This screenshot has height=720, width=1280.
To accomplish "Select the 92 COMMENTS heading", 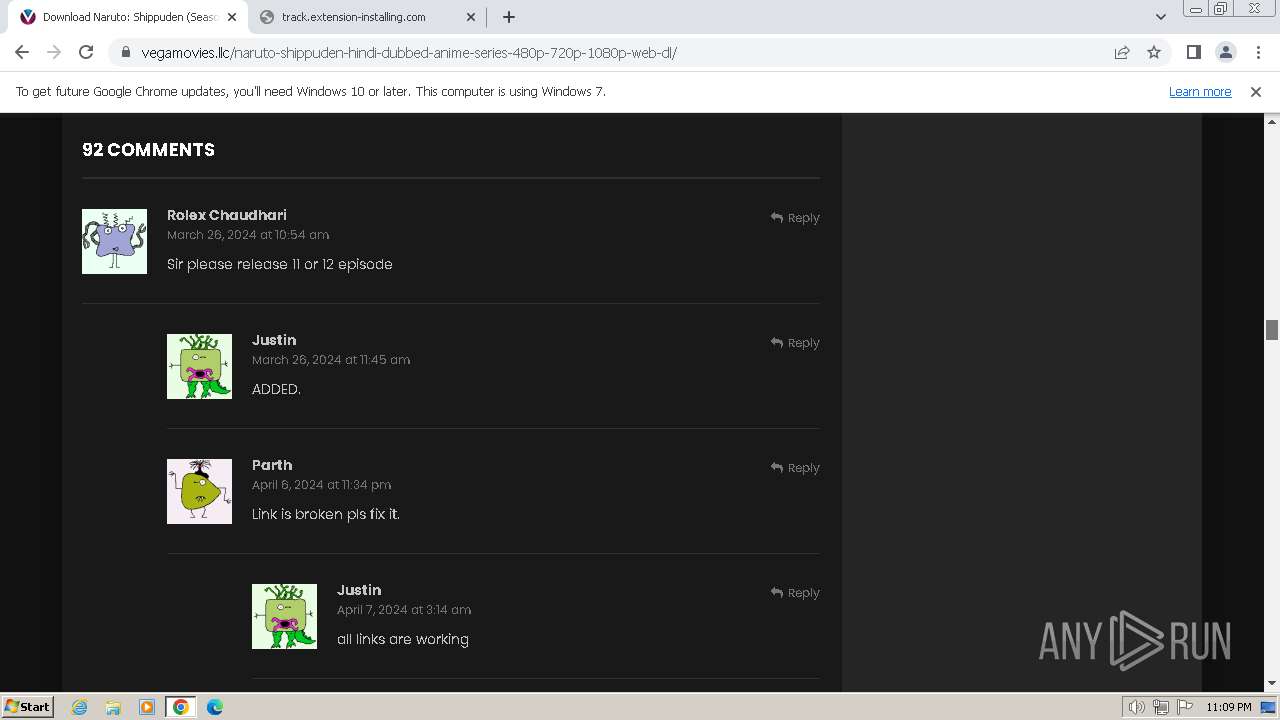I will point(148,149).
